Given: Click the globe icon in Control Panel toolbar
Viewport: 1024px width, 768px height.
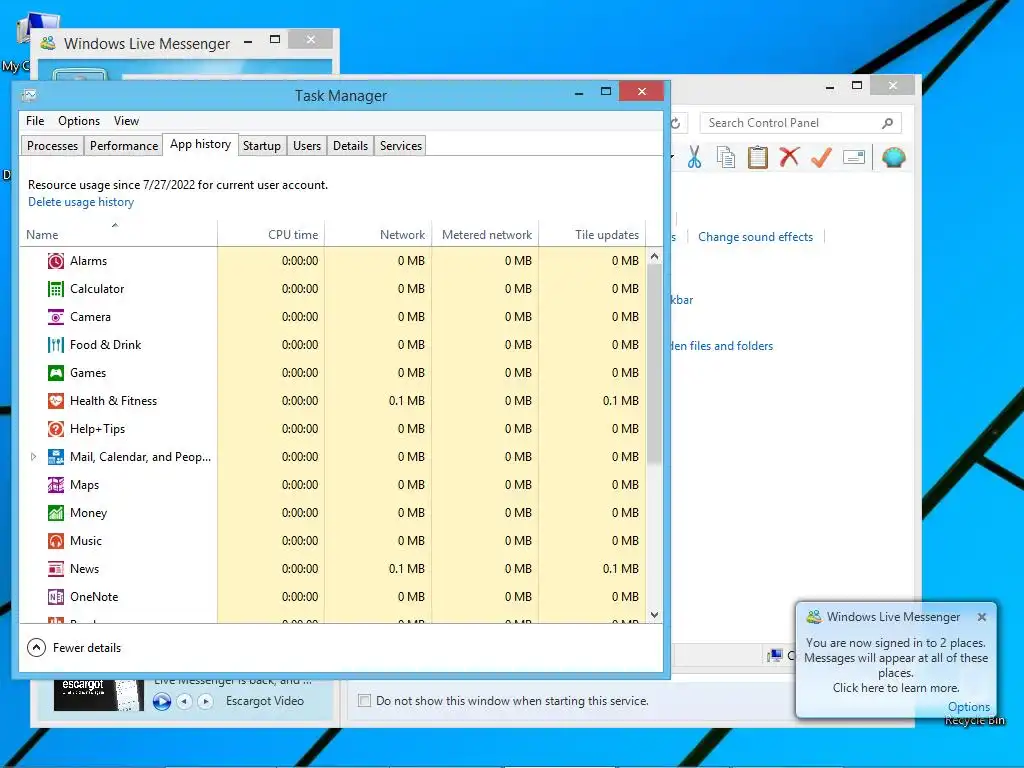Looking at the screenshot, I should click(x=893, y=157).
